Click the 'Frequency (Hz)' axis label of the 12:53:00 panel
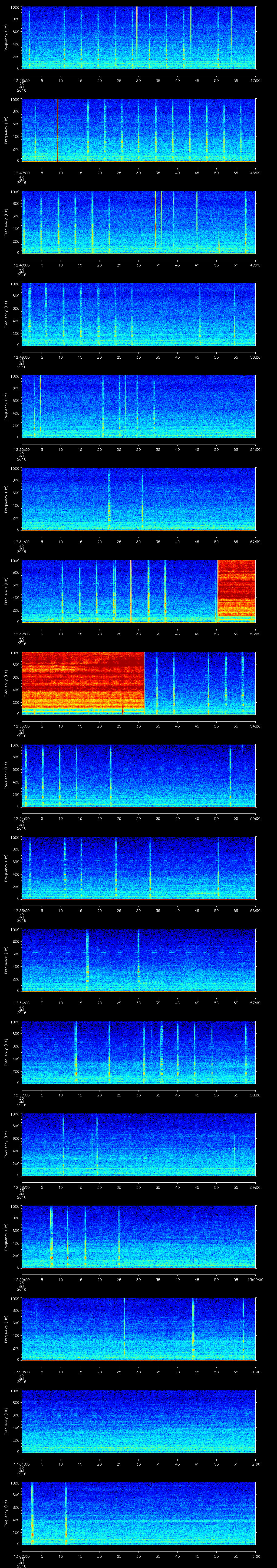 pos(6,683)
